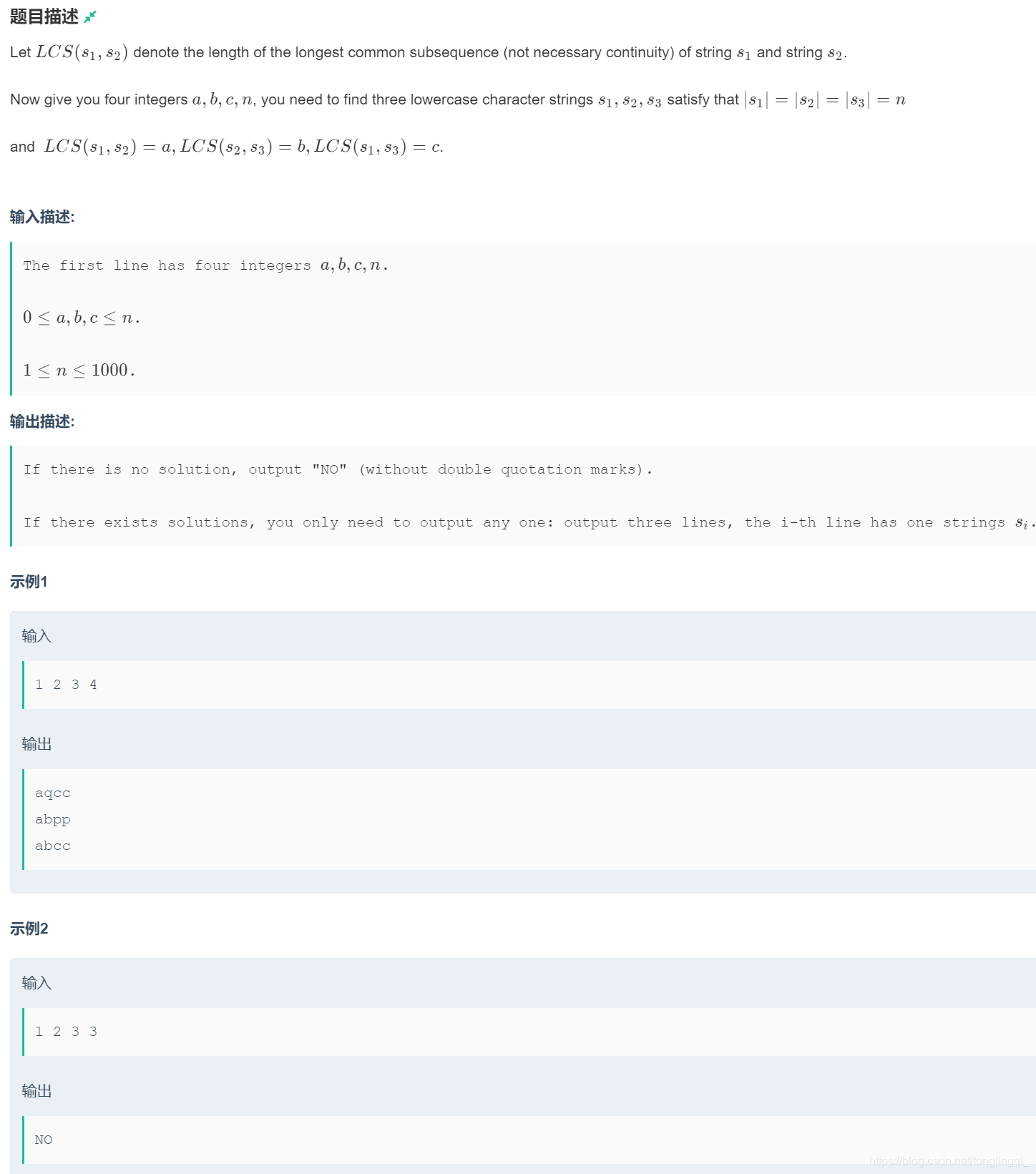Click the output line 'abpp'
The width and height of the screenshot is (1036, 1174).
(53, 819)
